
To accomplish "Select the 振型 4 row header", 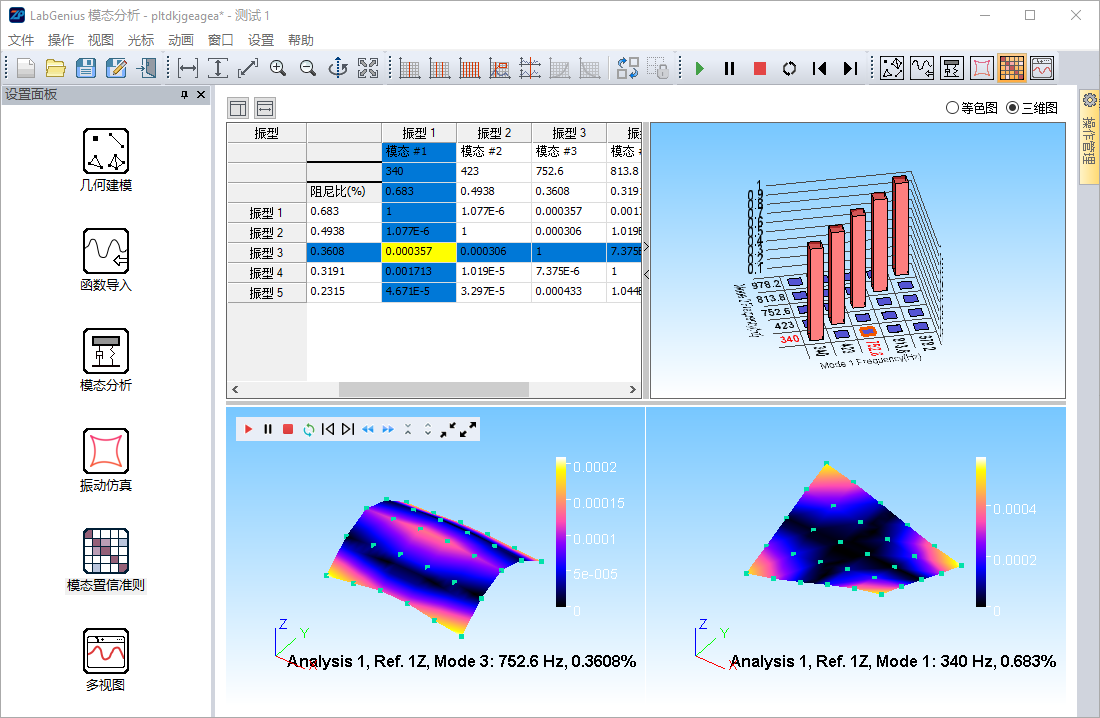I will point(266,273).
